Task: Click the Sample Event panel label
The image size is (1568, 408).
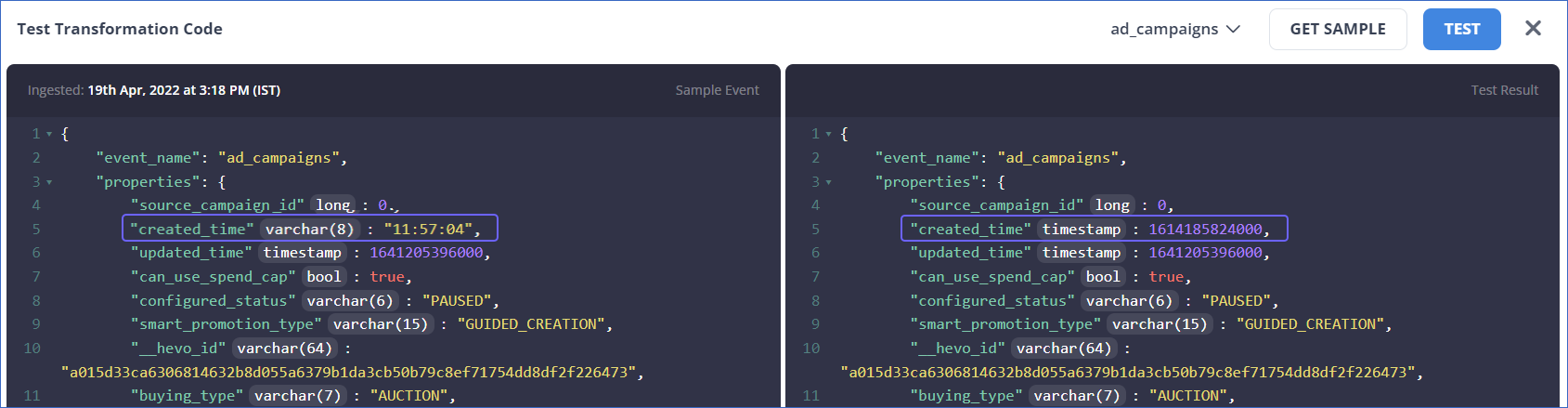Action: coord(717,90)
